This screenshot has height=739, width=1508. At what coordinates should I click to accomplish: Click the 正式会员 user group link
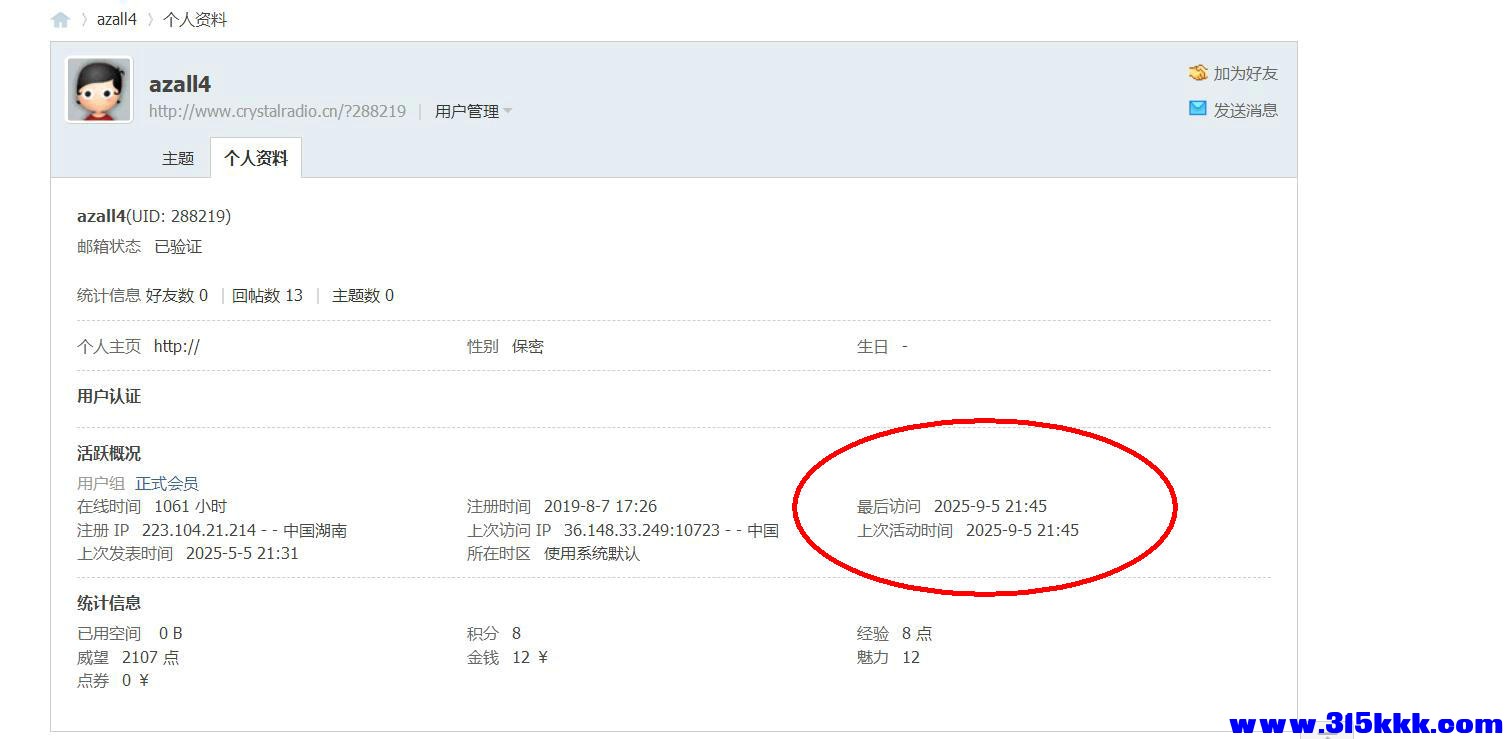[x=167, y=483]
